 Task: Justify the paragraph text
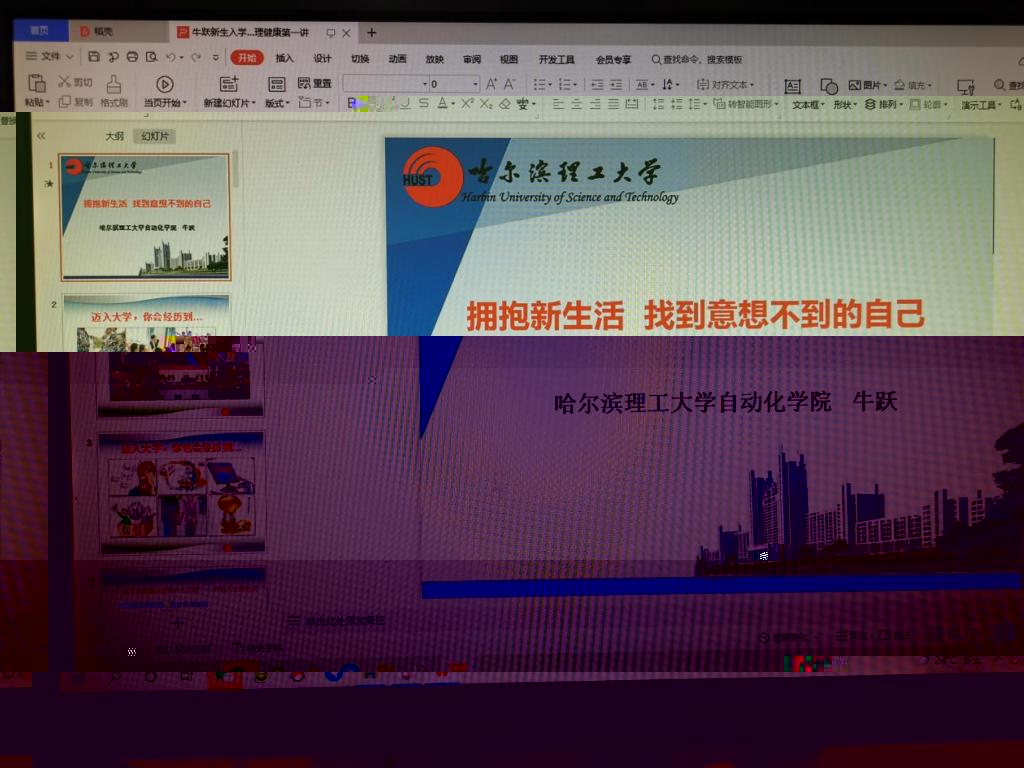click(x=613, y=104)
